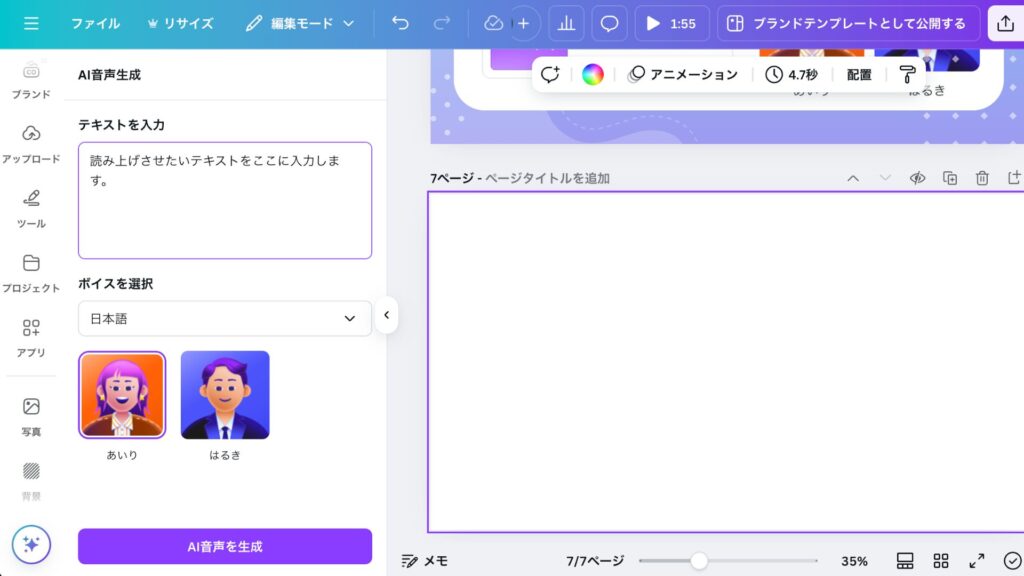
Task: Open the hamburger main menu
Action: tap(31, 24)
